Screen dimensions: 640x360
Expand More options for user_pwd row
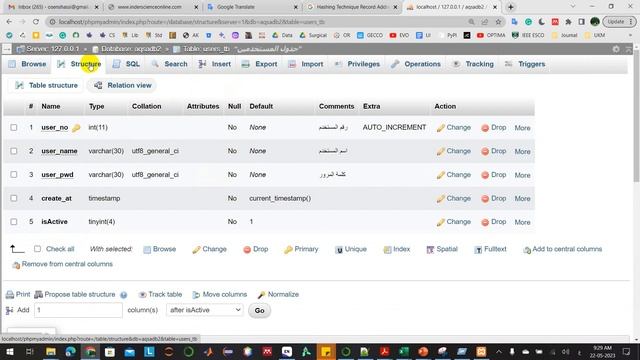[x=522, y=175]
